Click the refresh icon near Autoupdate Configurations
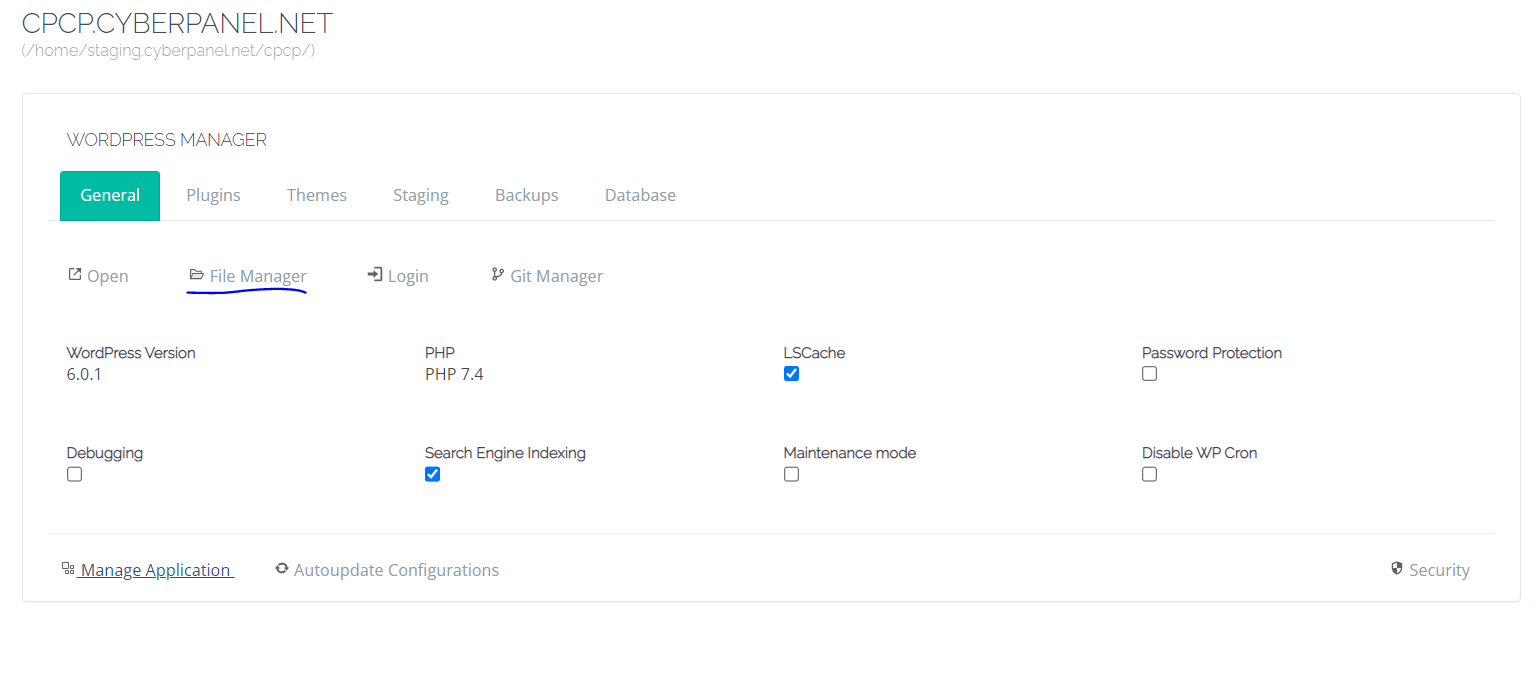This screenshot has height=692, width=1539. coord(282,569)
